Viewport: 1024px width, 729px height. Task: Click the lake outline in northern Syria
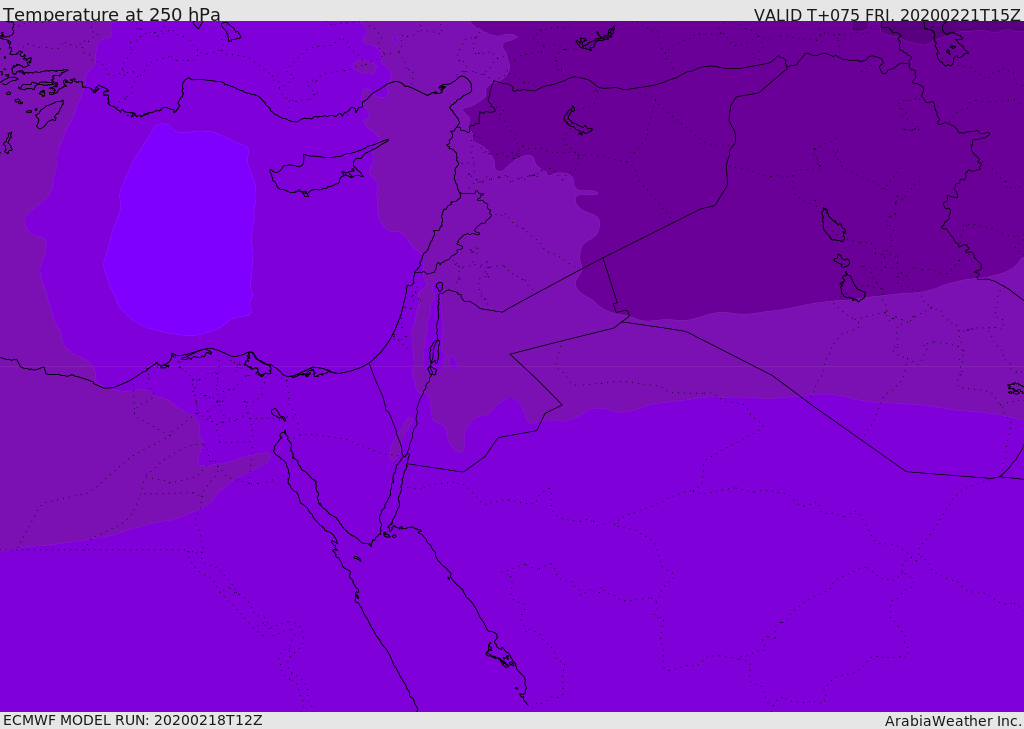click(577, 121)
